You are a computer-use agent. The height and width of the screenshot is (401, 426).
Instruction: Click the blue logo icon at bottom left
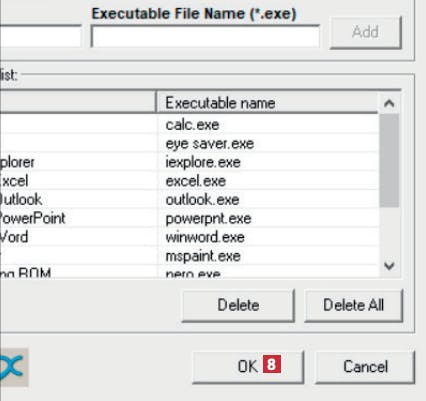coord(13,367)
